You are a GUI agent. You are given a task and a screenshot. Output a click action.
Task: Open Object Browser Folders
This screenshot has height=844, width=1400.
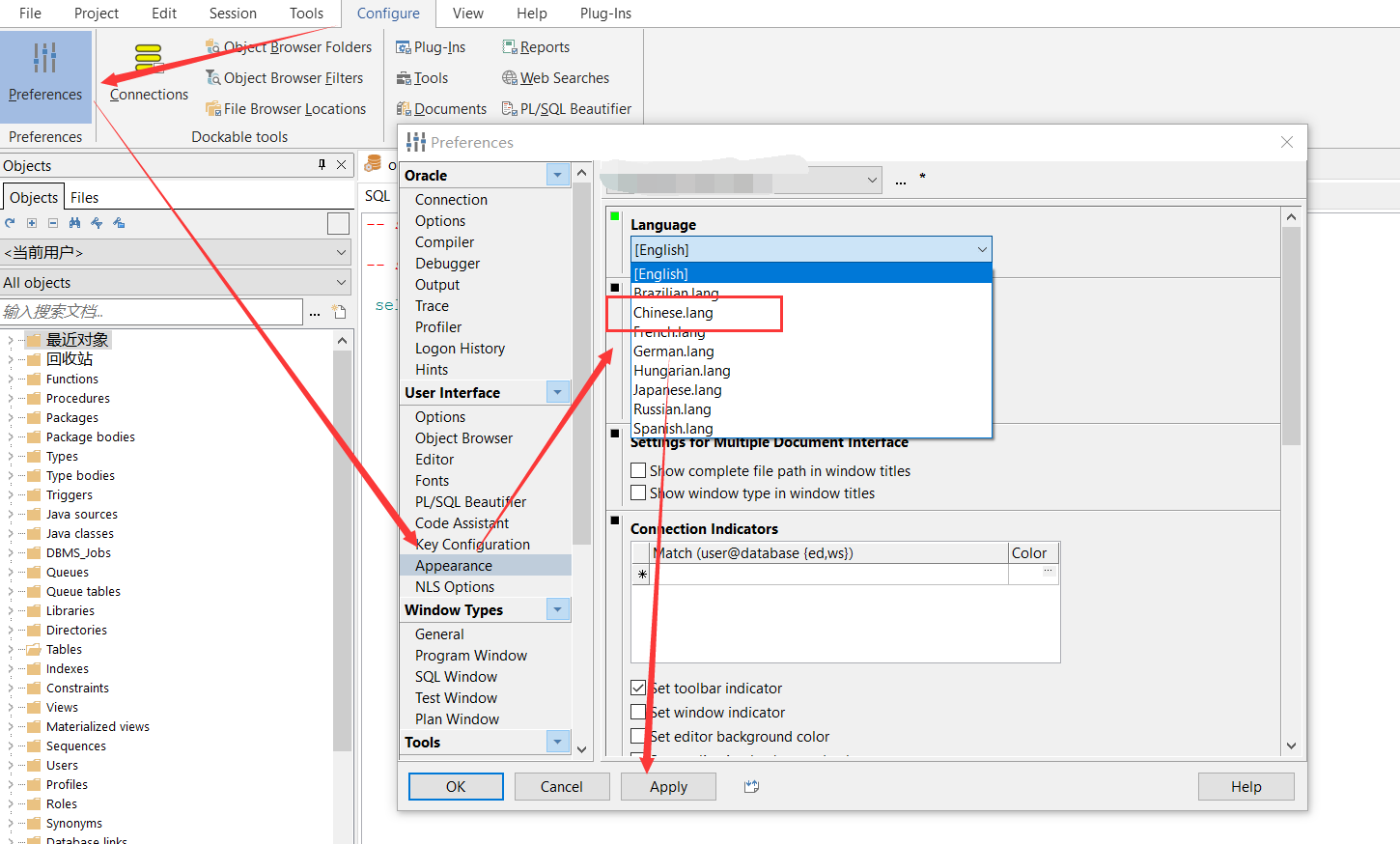click(289, 46)
